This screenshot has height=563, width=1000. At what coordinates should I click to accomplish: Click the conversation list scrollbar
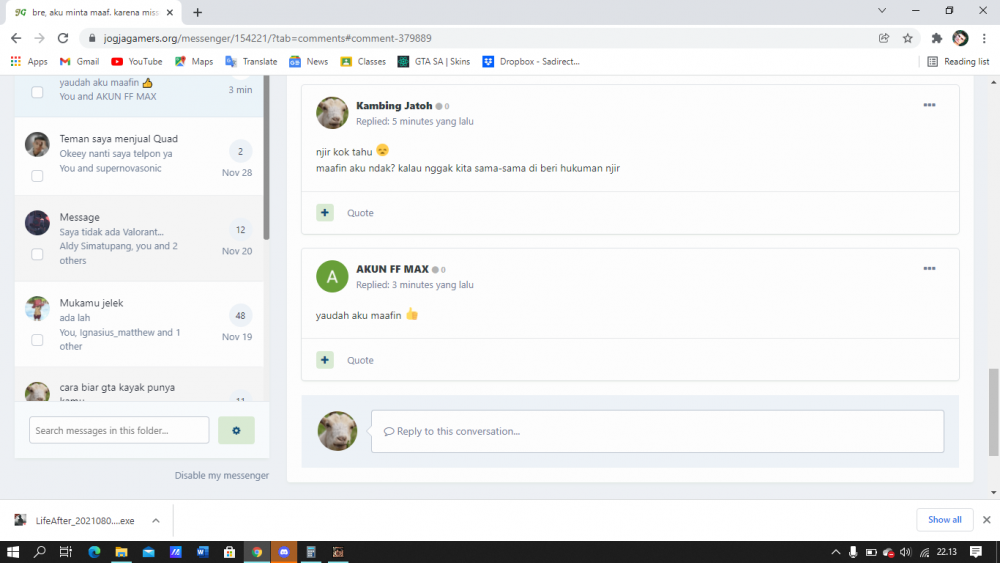266,157
